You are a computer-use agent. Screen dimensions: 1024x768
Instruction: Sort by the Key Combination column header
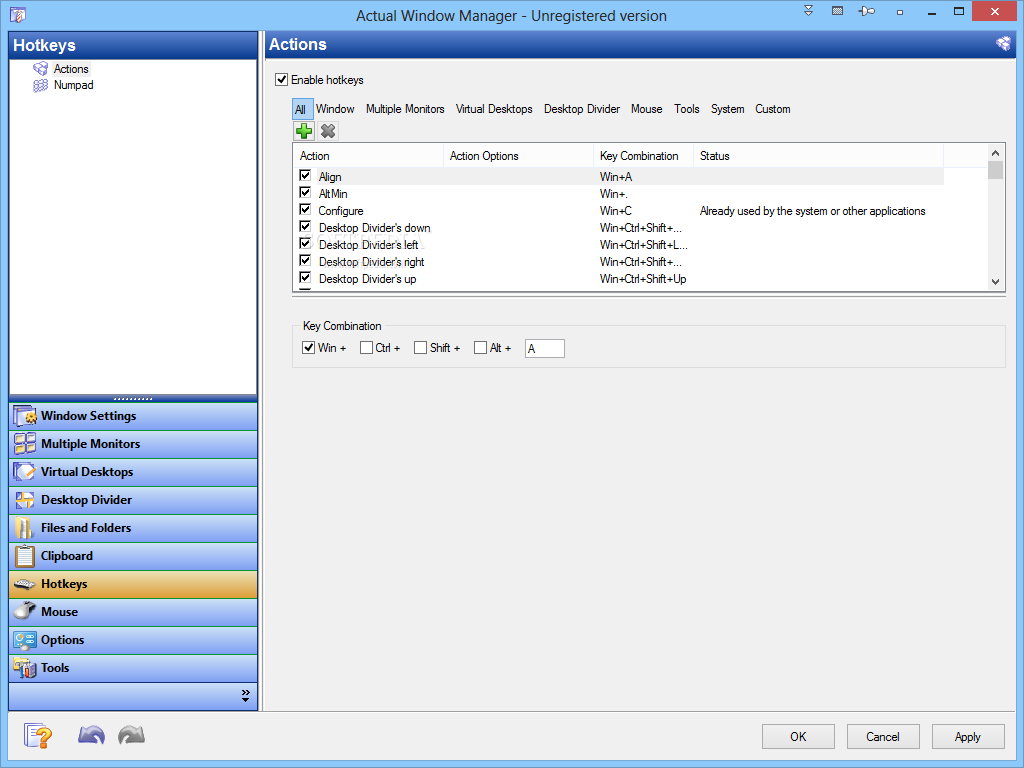643,156
